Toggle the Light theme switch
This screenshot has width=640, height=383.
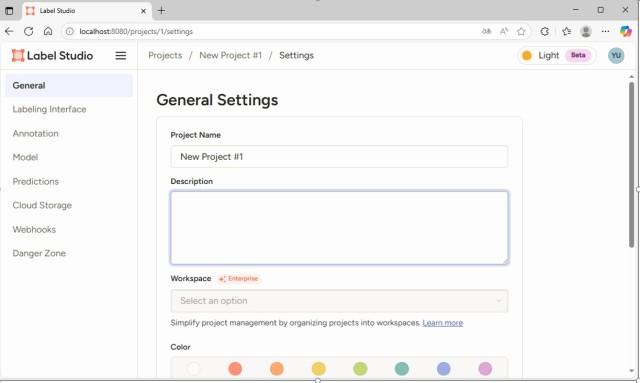coord(557,56)
